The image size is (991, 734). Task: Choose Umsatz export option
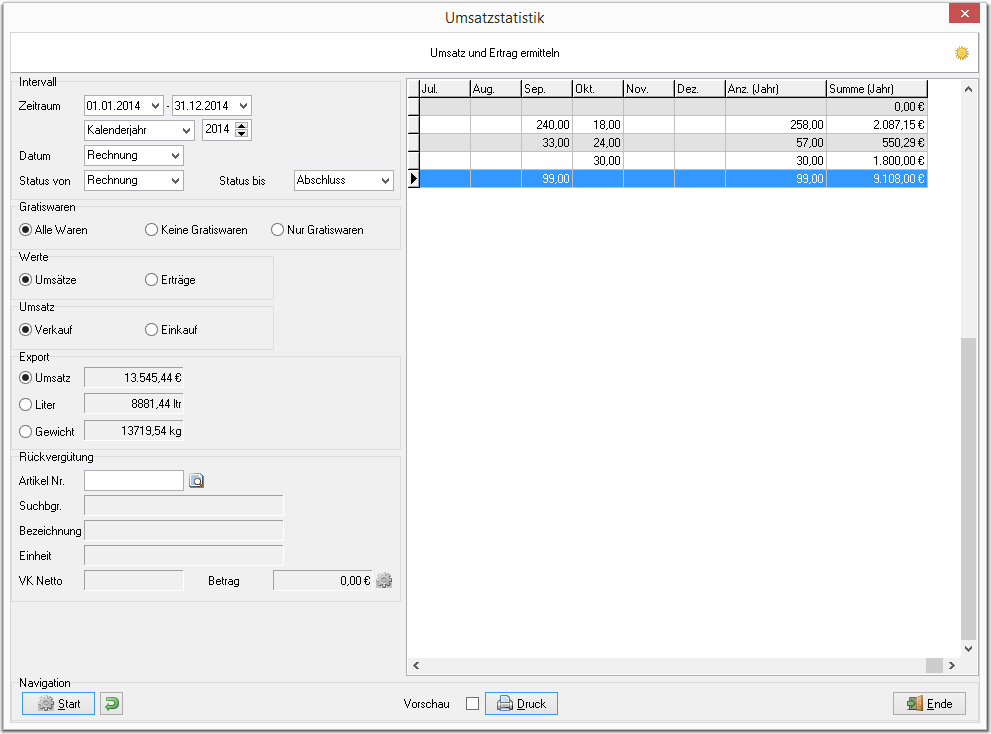(25, 378)
